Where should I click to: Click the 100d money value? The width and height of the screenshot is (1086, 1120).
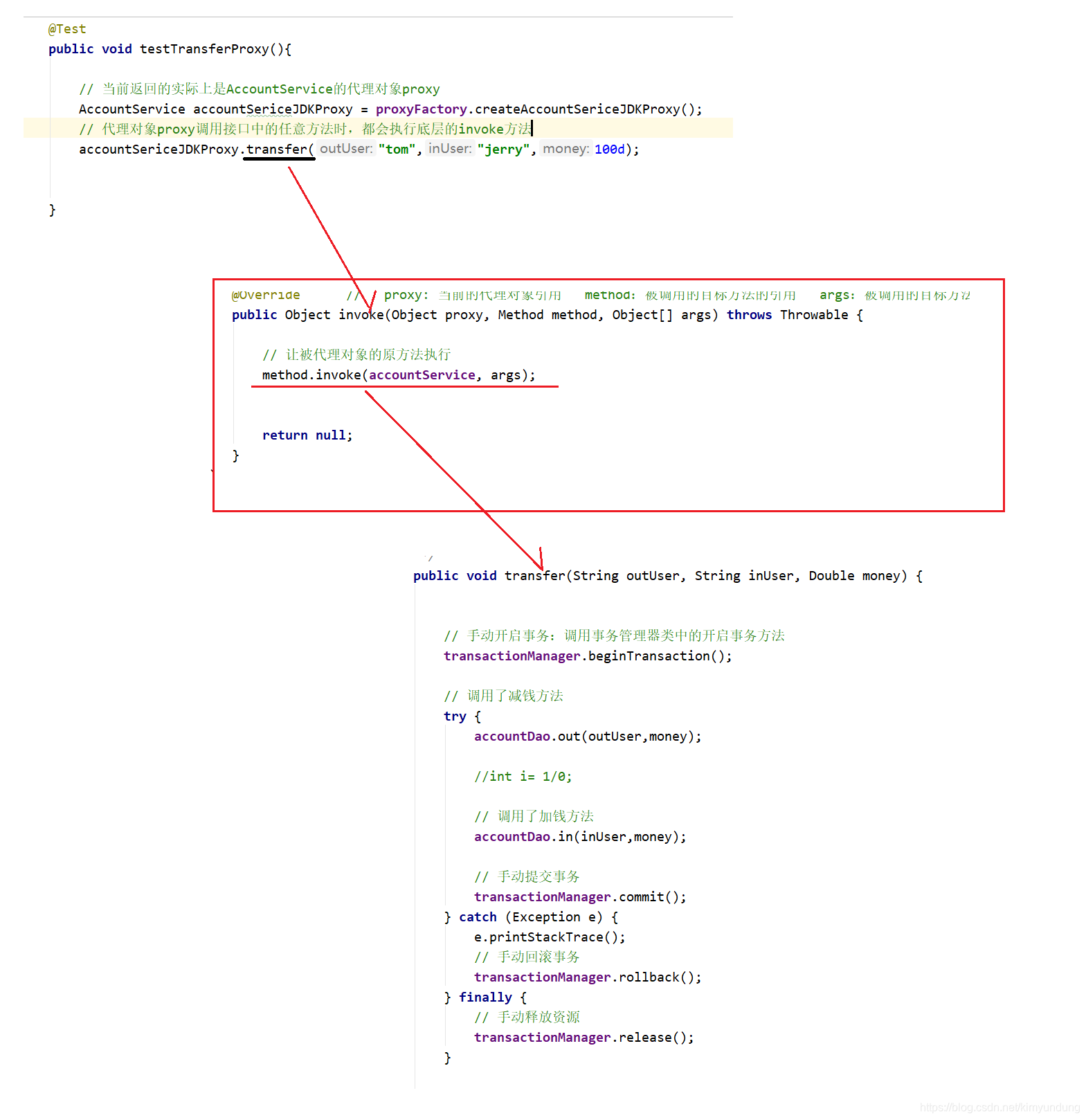point(609,150)
